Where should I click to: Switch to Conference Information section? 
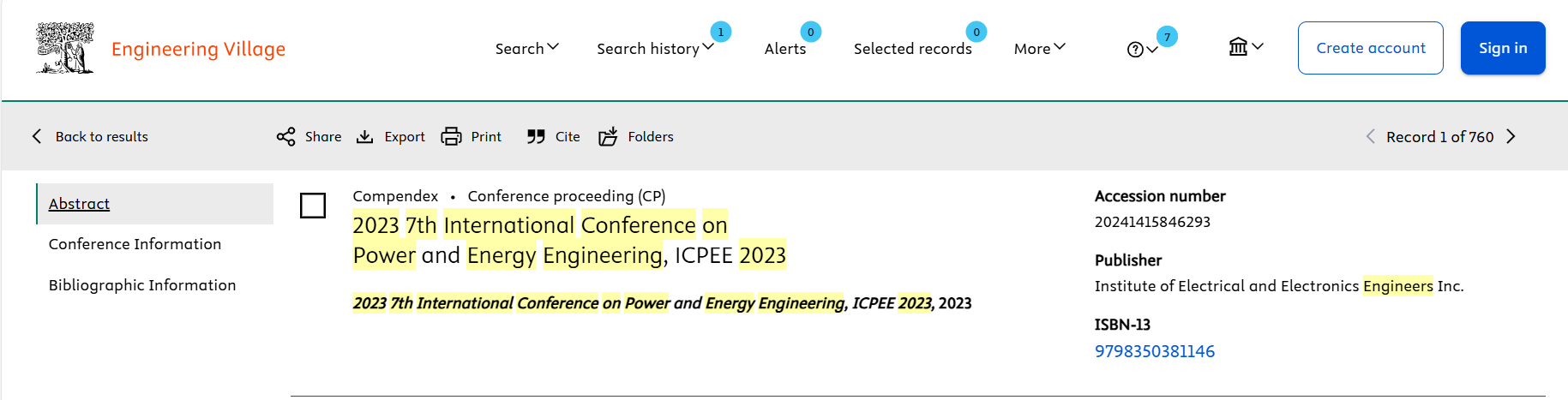tap(135, 244)
